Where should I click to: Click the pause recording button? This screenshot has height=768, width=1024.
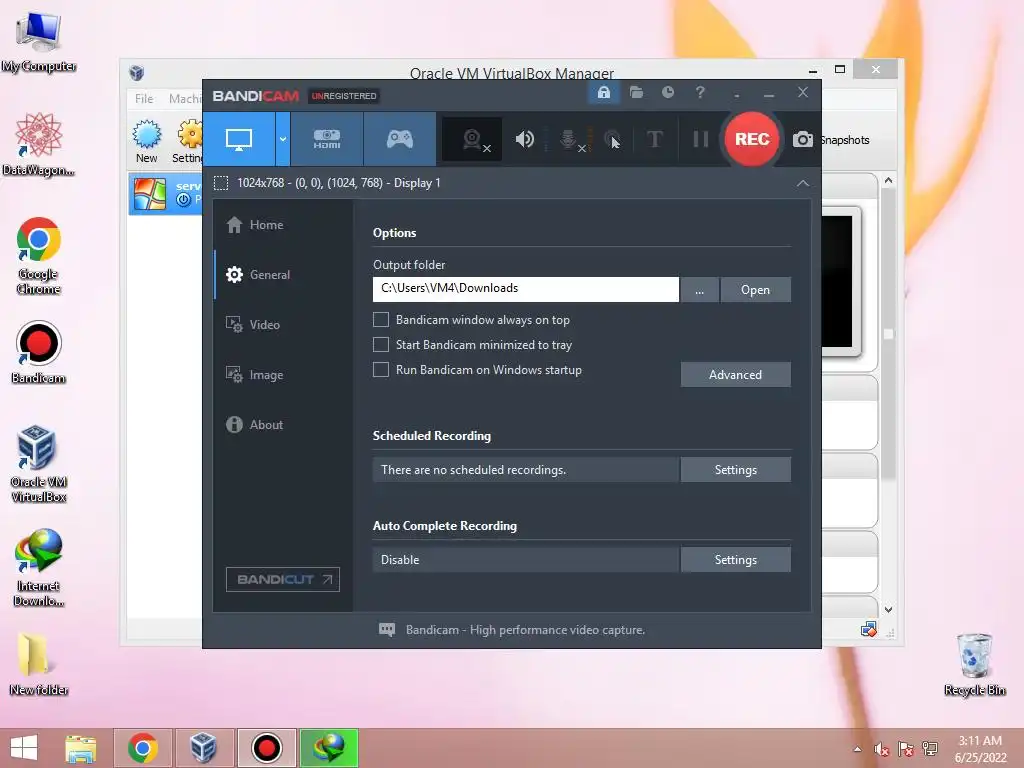coord(700,139)
